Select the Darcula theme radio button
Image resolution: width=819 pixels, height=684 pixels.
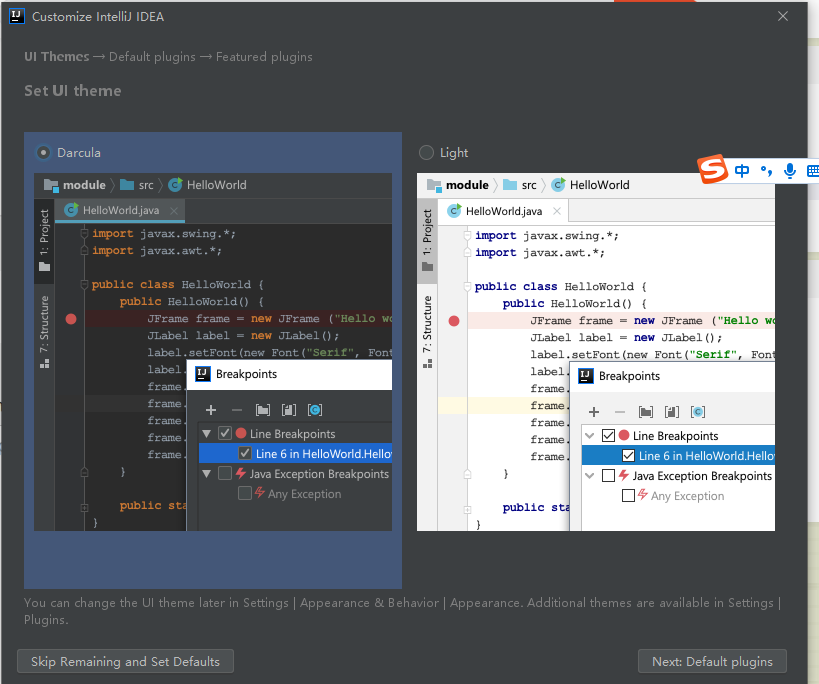(x=43, y=153)
